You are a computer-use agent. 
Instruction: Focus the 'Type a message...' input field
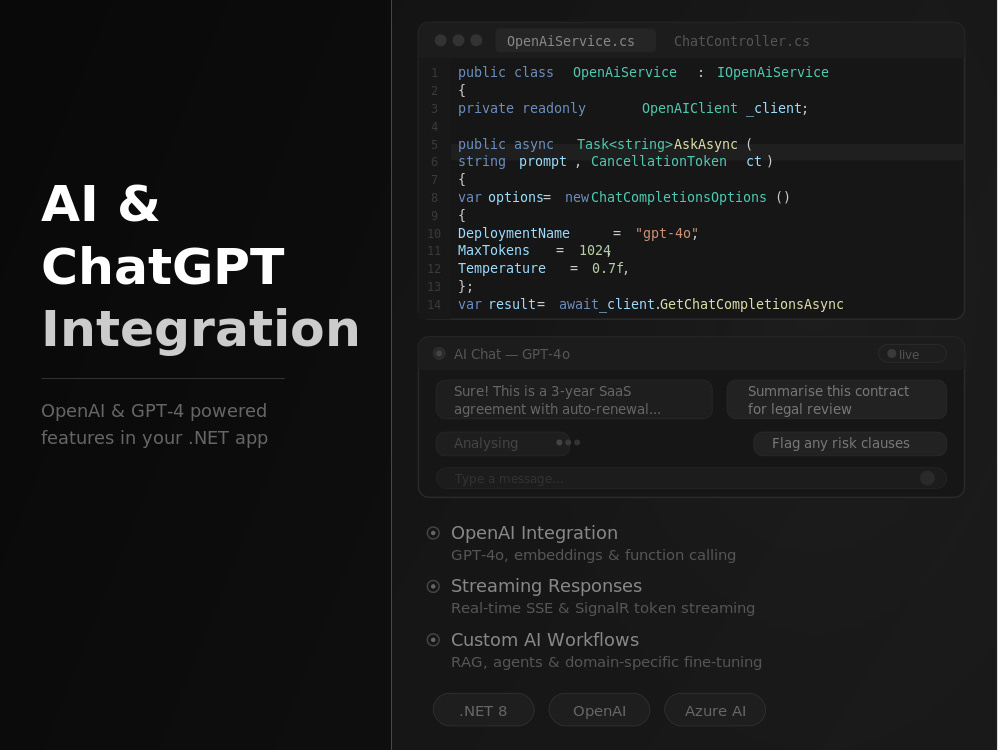pos(691,478)
